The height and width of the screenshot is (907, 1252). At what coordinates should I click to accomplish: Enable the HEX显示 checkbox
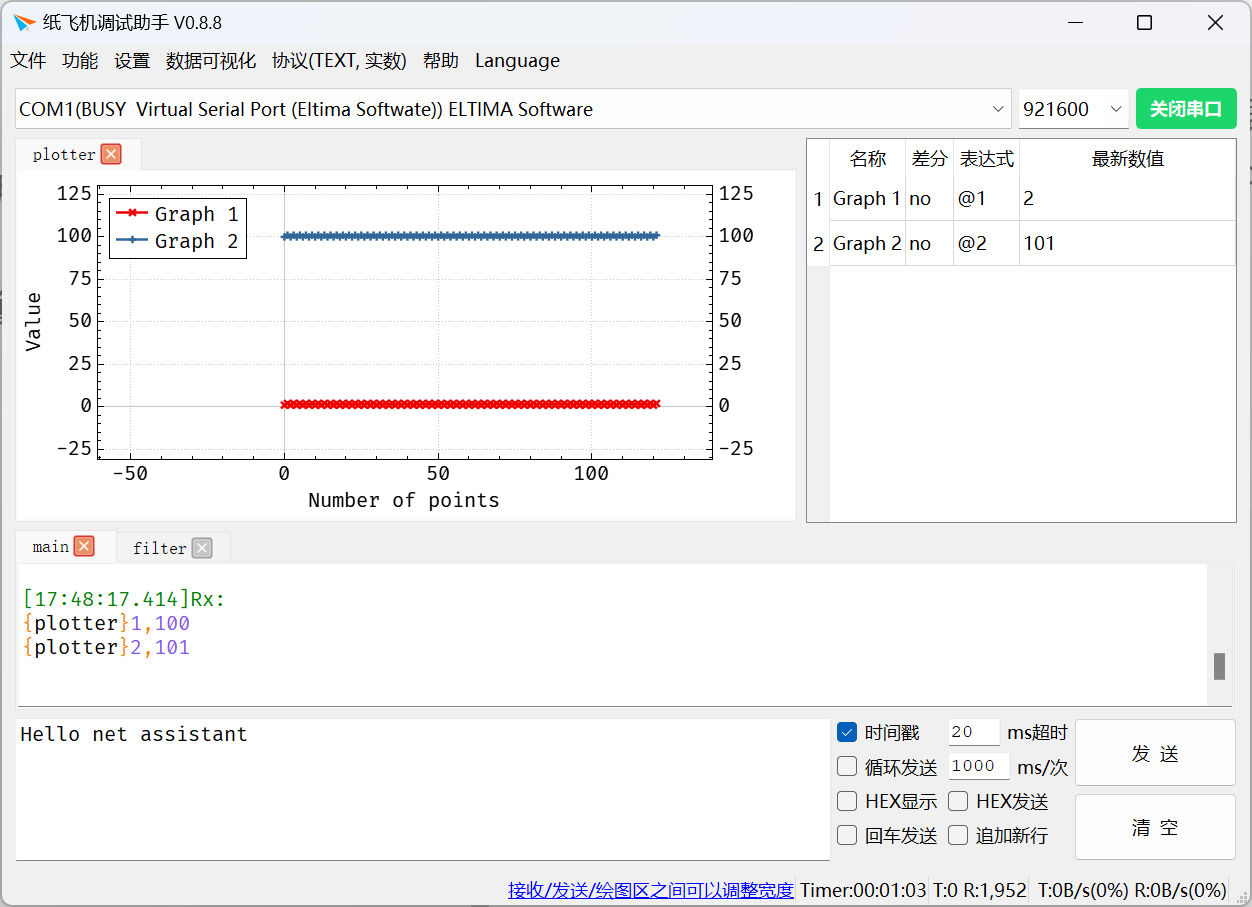[847, 801]
